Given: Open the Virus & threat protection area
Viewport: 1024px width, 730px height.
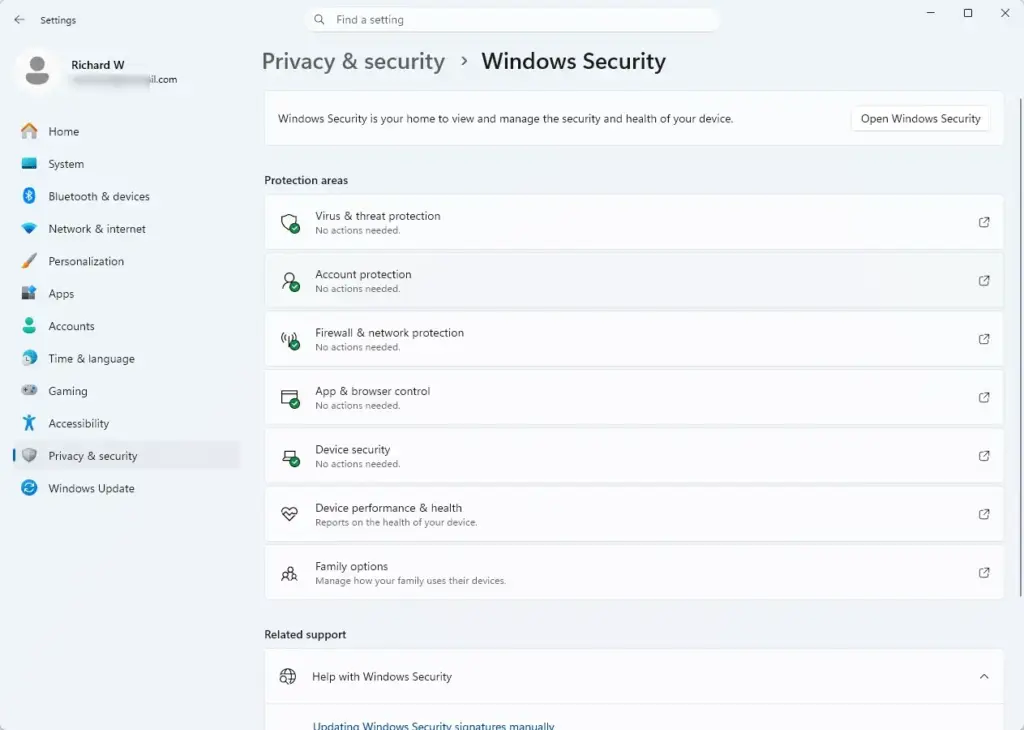Looking at the screenshot, I should pyautogui.click(x=633, y=222).
